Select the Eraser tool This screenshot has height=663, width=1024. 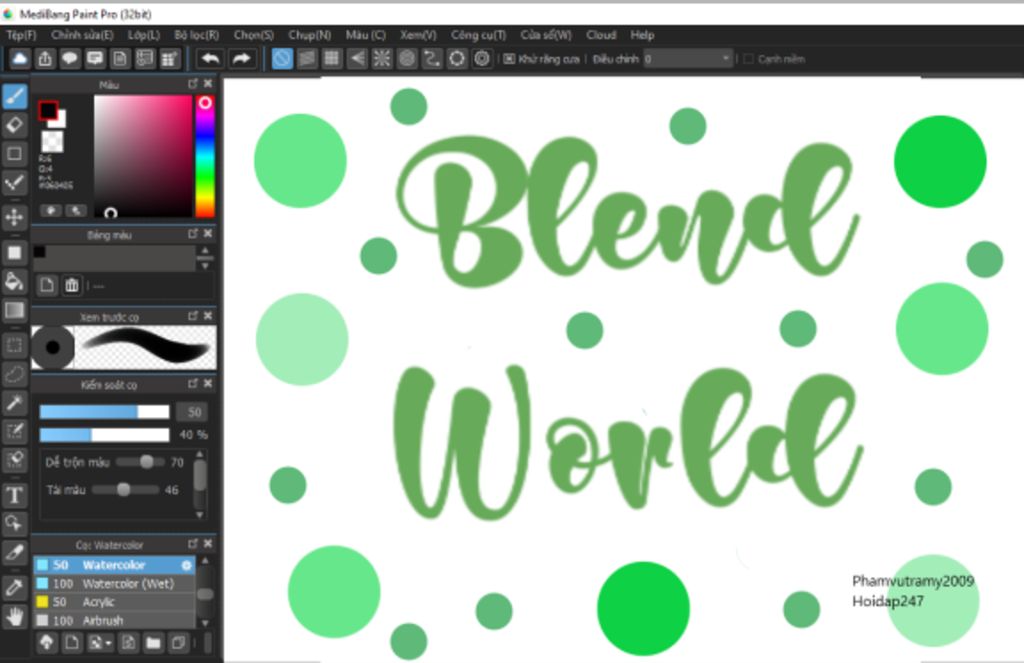(14, 125)
